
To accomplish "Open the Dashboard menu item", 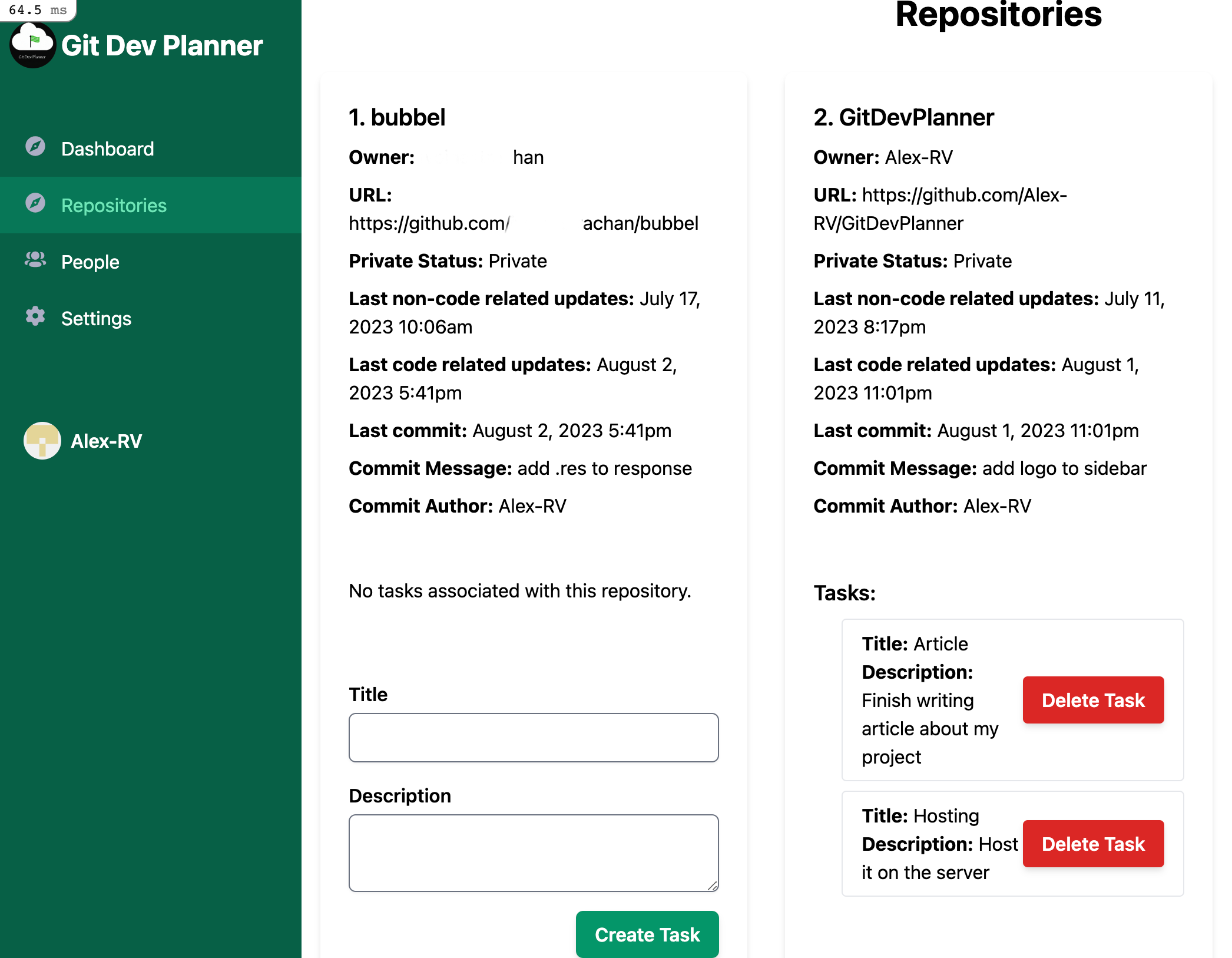I will click(108, 149).
